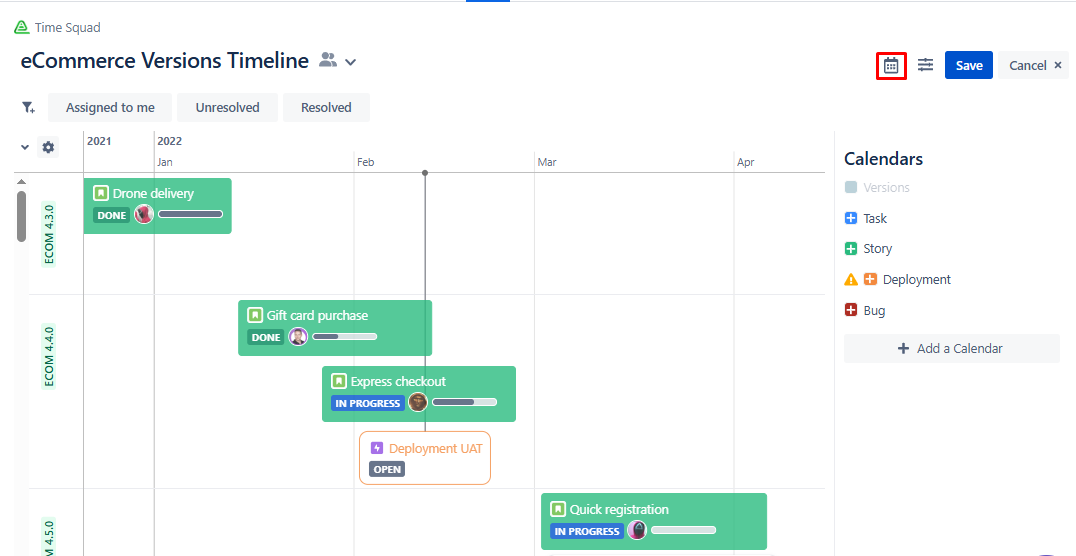Click the Express checkout progress bar
Image resolution: width=1076 pixels, height=556 pixels.
pyautogui.click(x=464, y=402)
